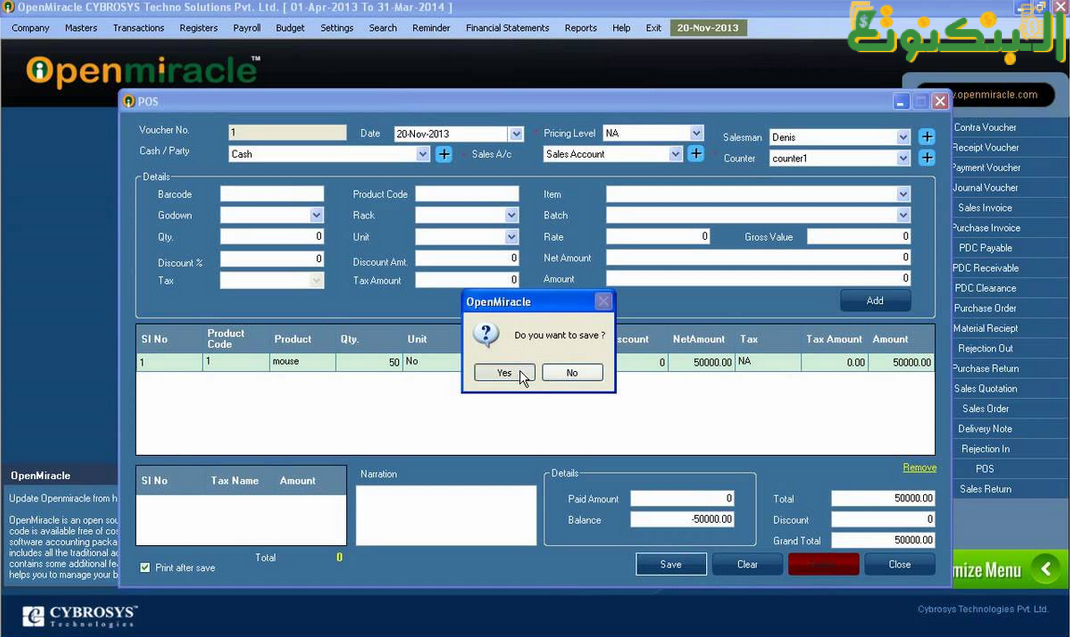This screenshot has height=637, width=1070.
Task: Click the 50000.00 NetAmount grid cell
Action: (x=702, y=362)
